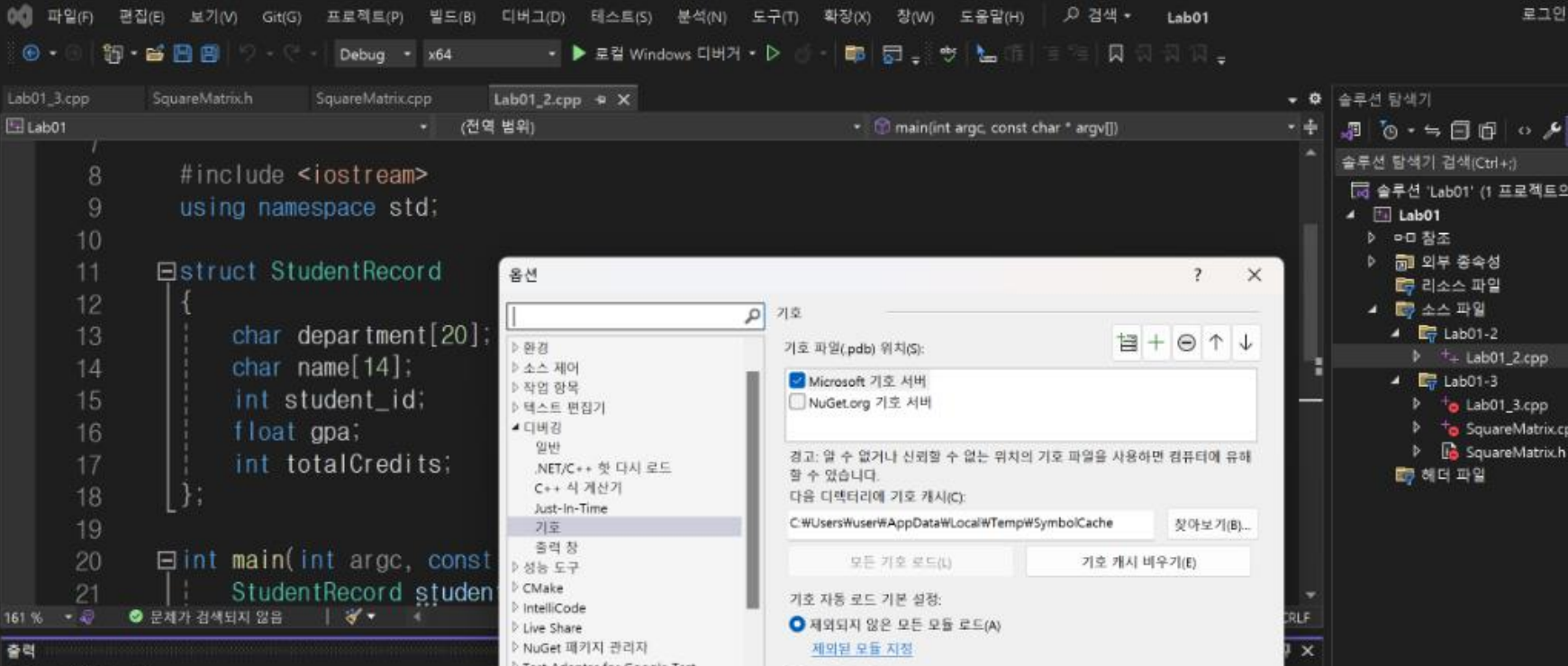Screen dimensions: 1568x666
Task: Click the add new symbol location list icon
Action: [1127, 343]
